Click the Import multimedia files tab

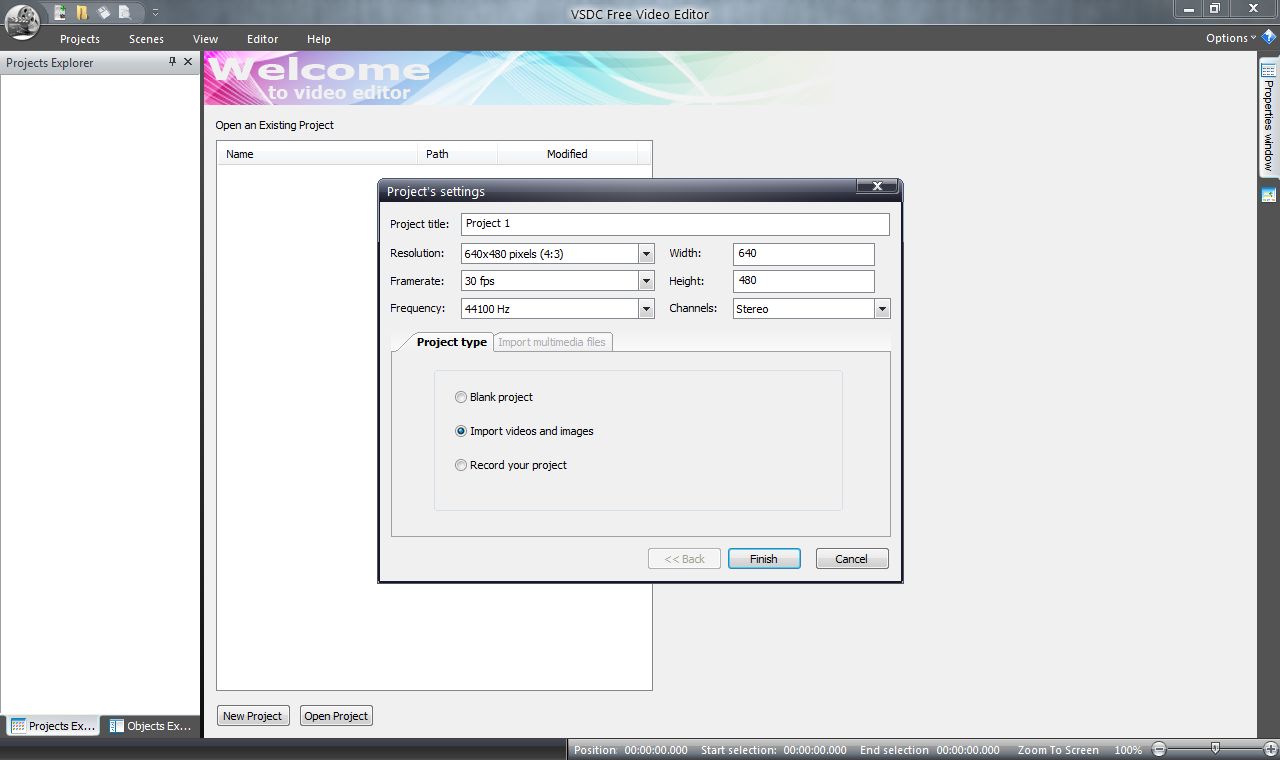coord(552,342)
